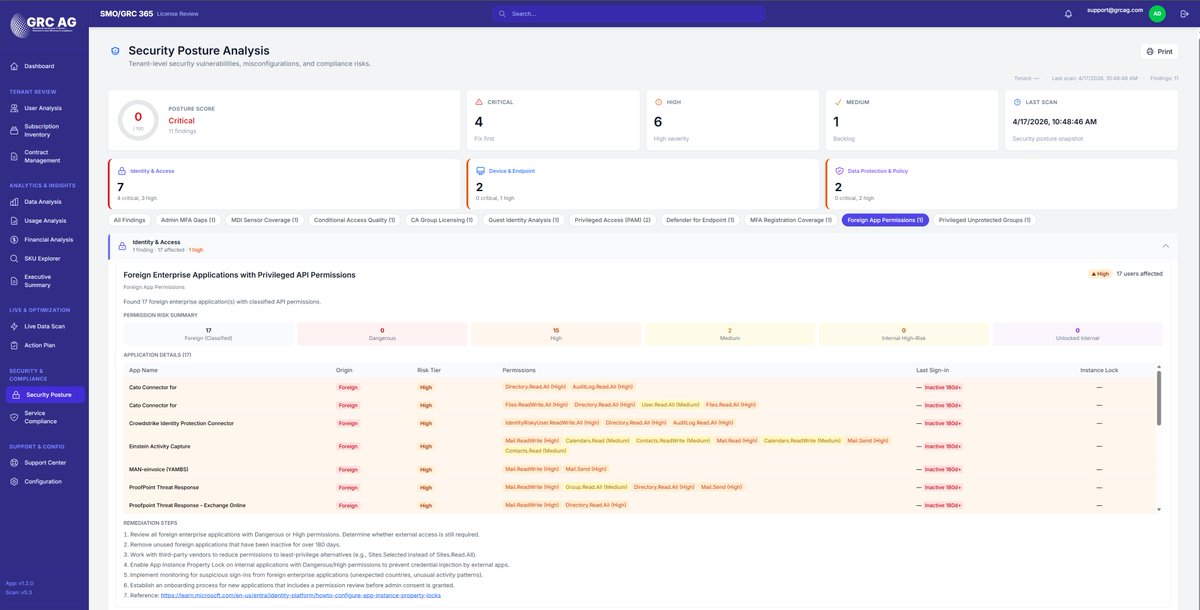Filter by Privileged Unprotected Groups

(985, 220)
